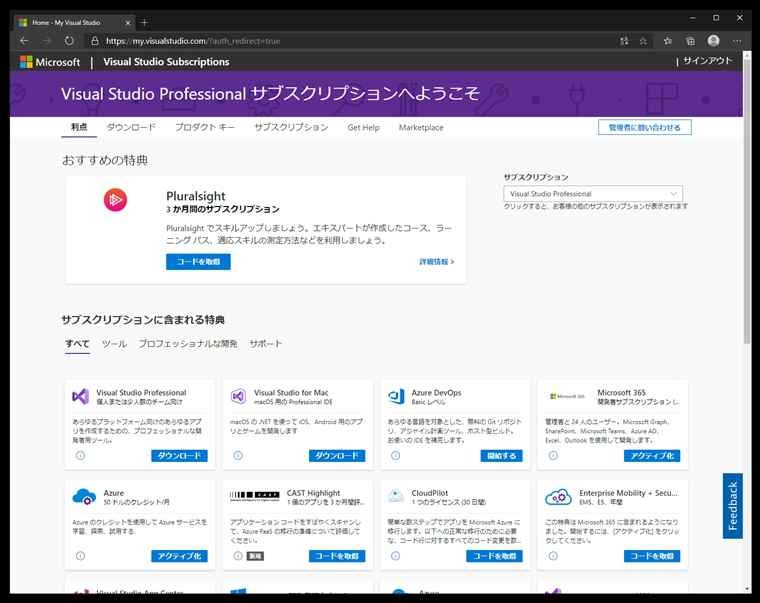
Task: Select the 利点 tab
Action: [x=79, y=127]
